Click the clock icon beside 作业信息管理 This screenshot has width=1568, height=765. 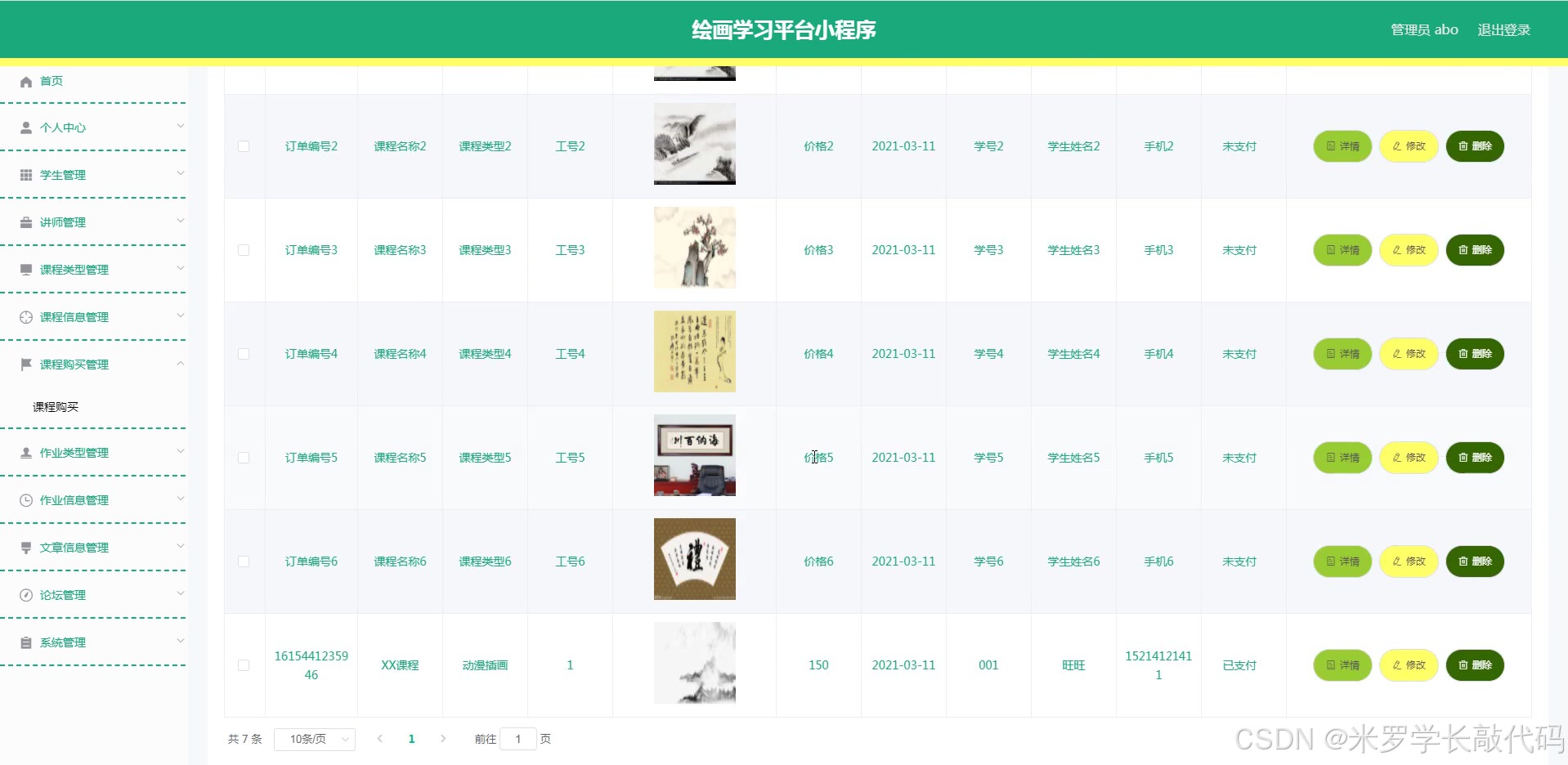point(25,499)
